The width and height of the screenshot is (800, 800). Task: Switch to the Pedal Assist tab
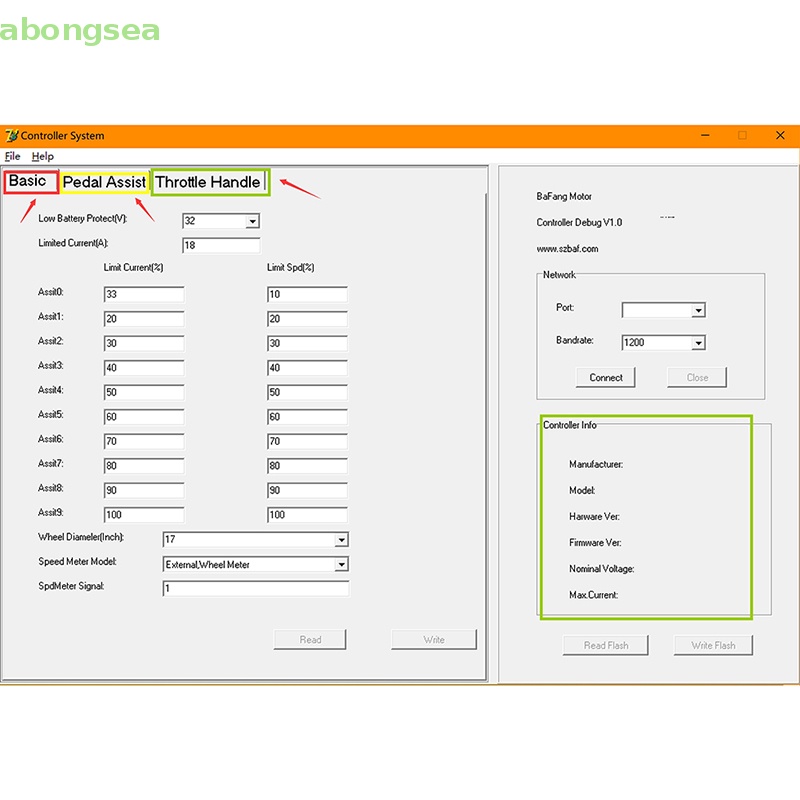tap(104, 183)
